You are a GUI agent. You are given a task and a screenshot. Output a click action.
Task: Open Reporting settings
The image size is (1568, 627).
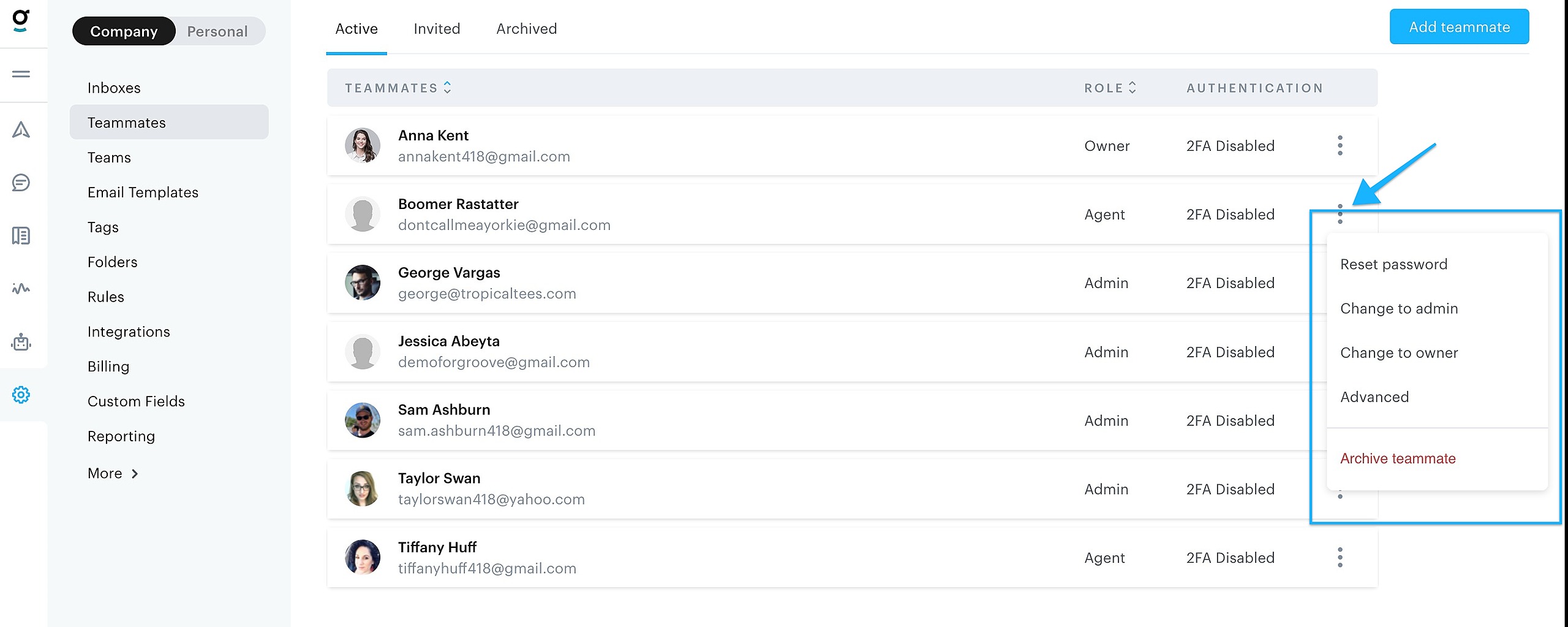[169, 436]
